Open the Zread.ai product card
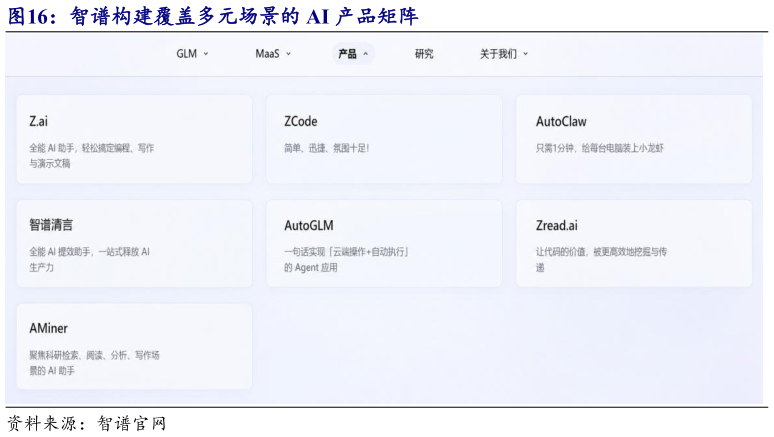 pyautogui.click(x=634, y=243)
